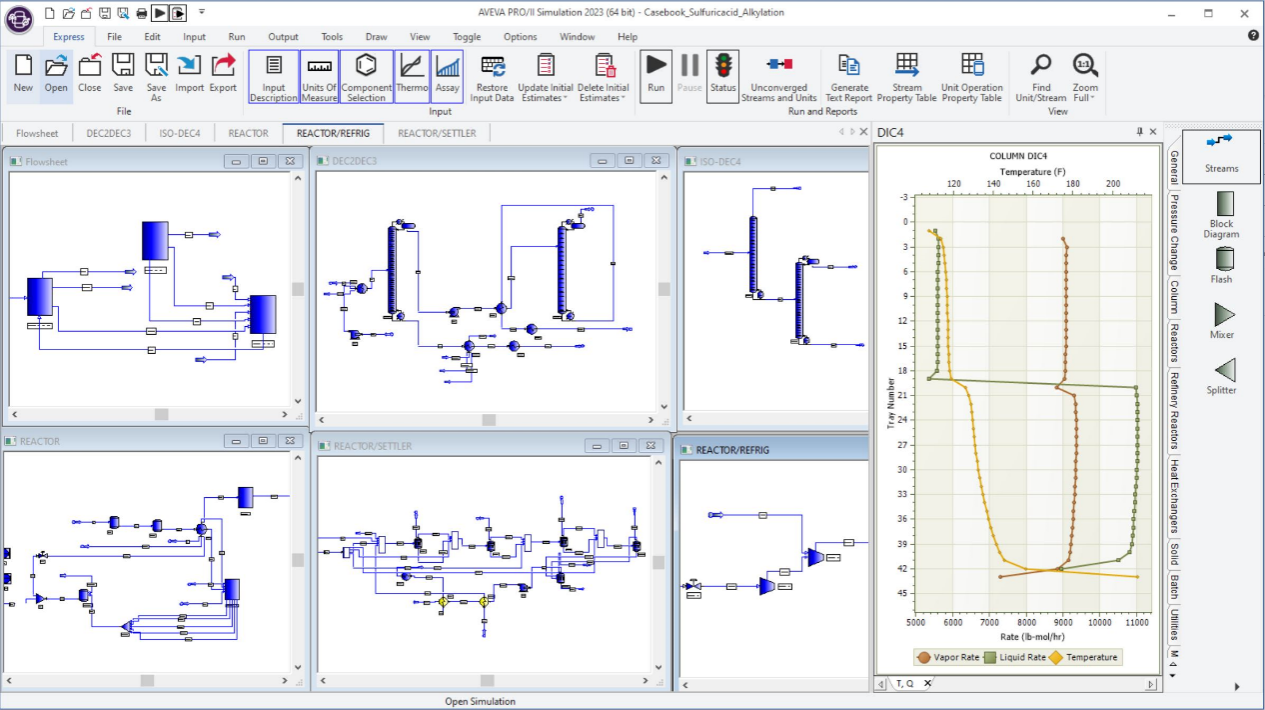This screenshot has width=1265, height=710.
Task: Pin the DIC4 panel
Action: pos(1139,132)
